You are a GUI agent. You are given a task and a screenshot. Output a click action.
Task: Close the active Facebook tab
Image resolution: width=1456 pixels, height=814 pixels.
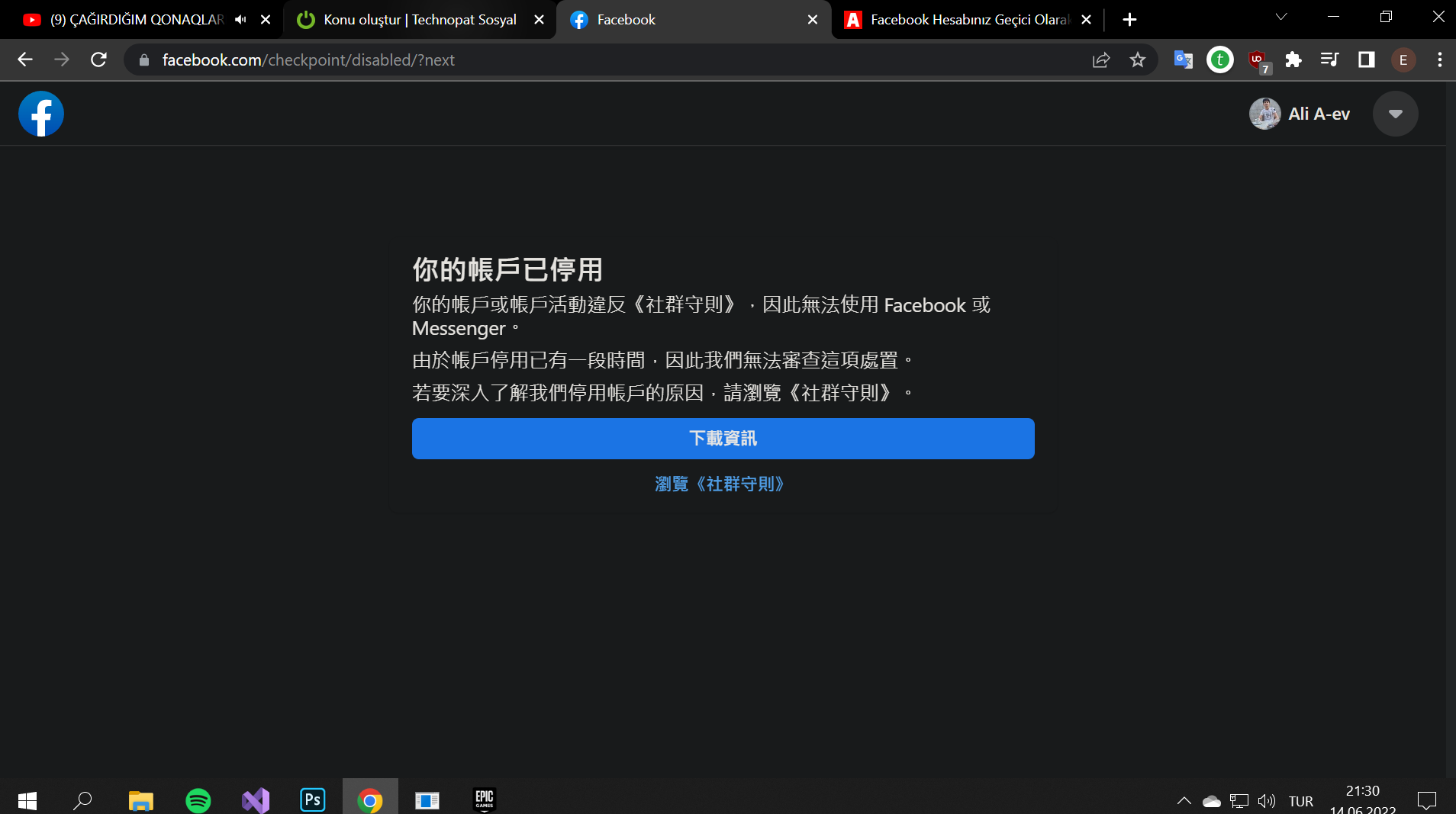(x=813, y=20)
